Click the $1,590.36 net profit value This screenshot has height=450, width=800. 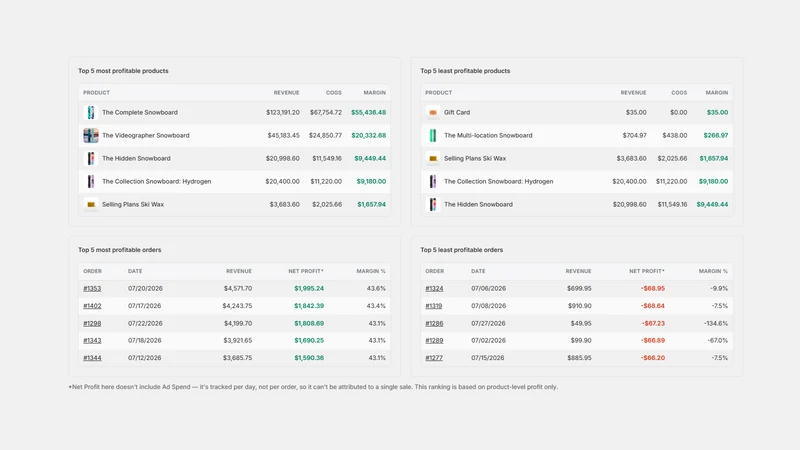309,358
